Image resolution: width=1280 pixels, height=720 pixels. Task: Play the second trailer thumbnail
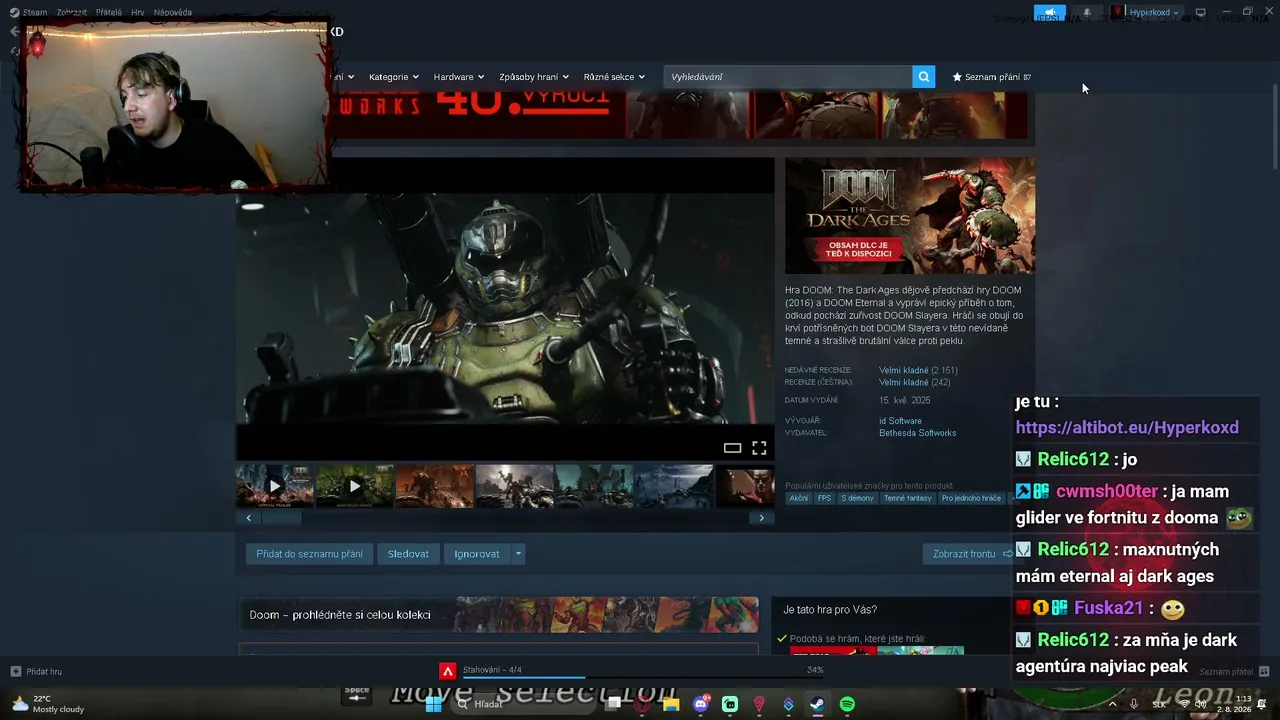[x=354, y=486]
